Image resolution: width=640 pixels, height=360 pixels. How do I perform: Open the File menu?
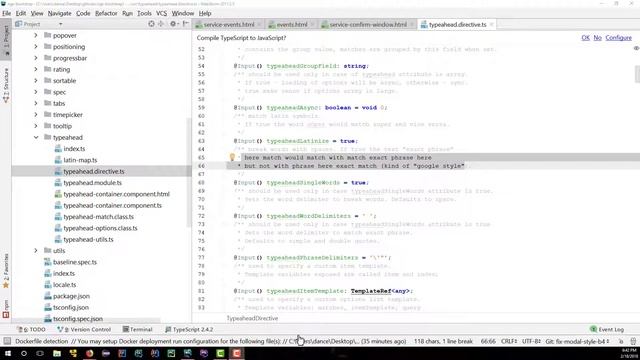(7, 13)
